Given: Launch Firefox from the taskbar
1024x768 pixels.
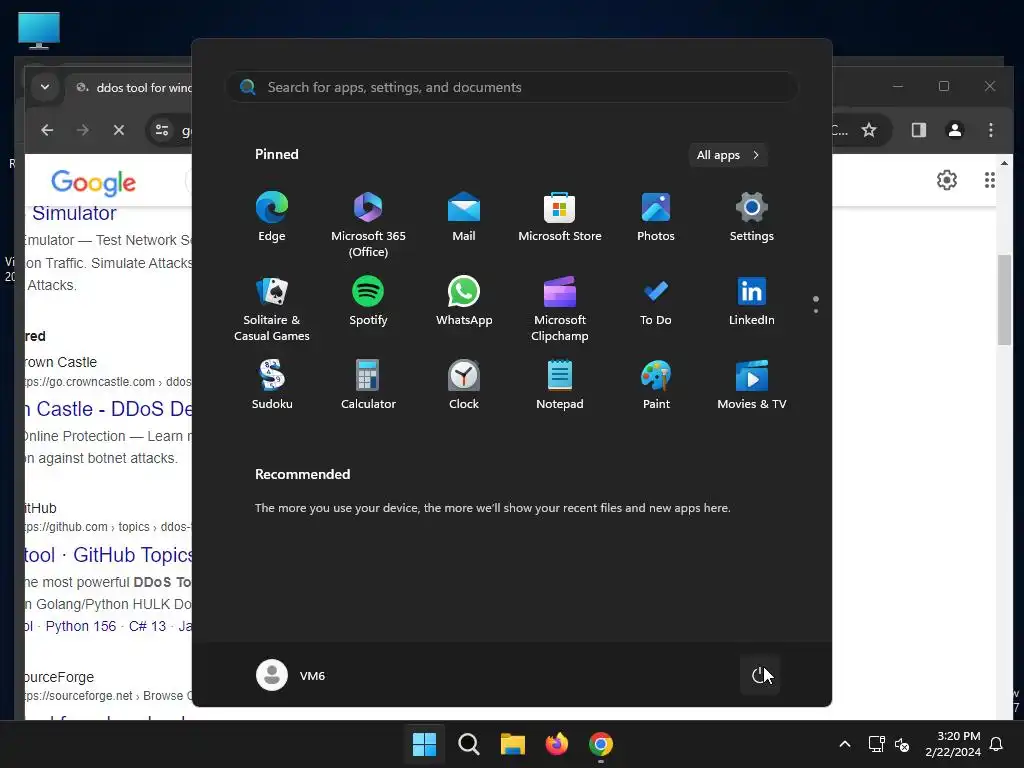Looking at the screenshot, I should tap(556, 744).
